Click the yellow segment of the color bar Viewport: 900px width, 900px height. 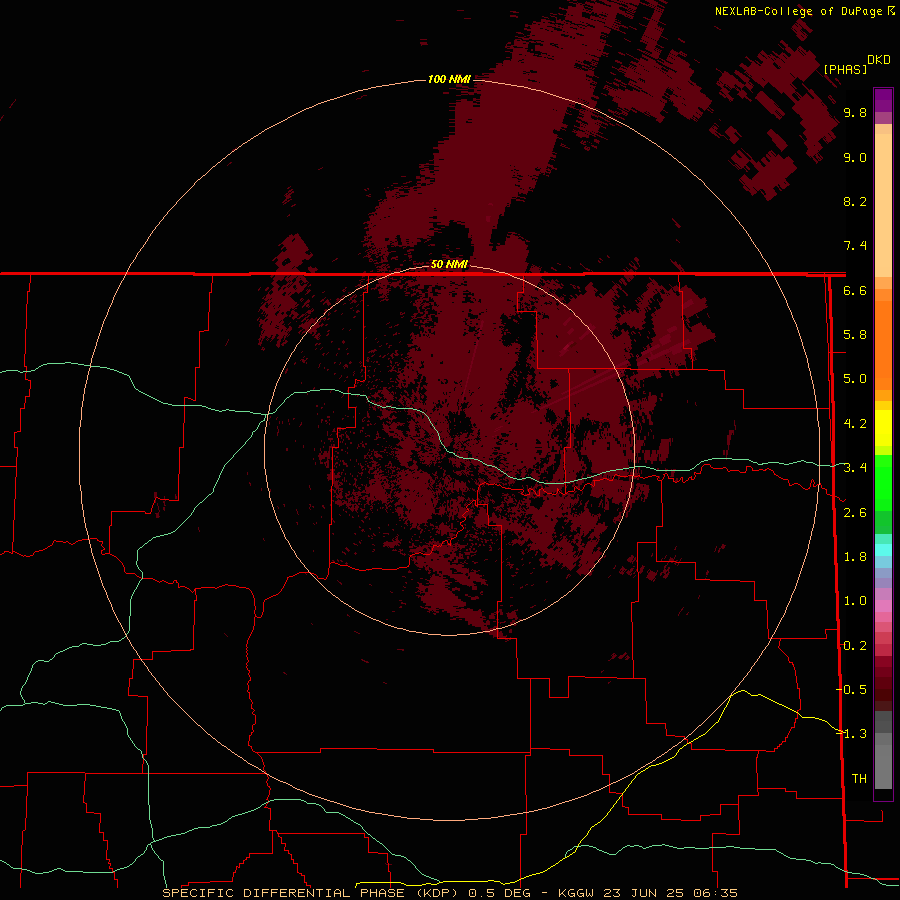(x=883, y=428)
